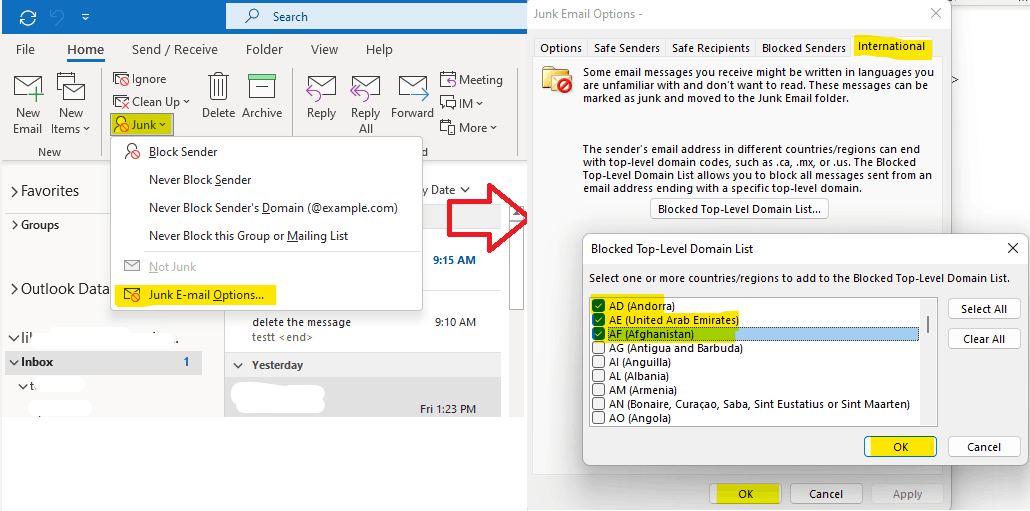
Task: Switch to the Send / Receive tab
Action: click(x=175, y=49)
